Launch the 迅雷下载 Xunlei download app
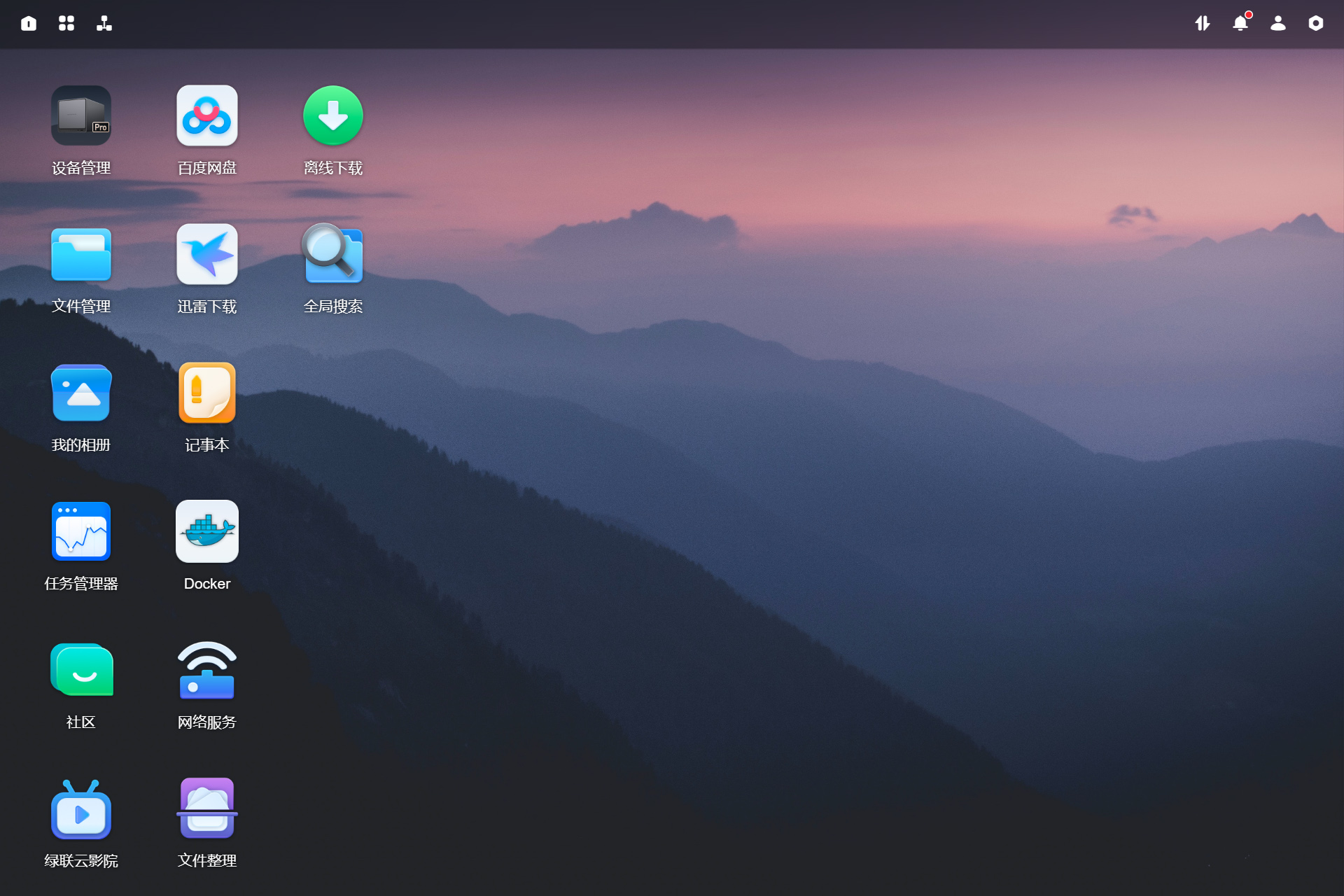This screenshot has width=1344, height=896. pos(206,255)
